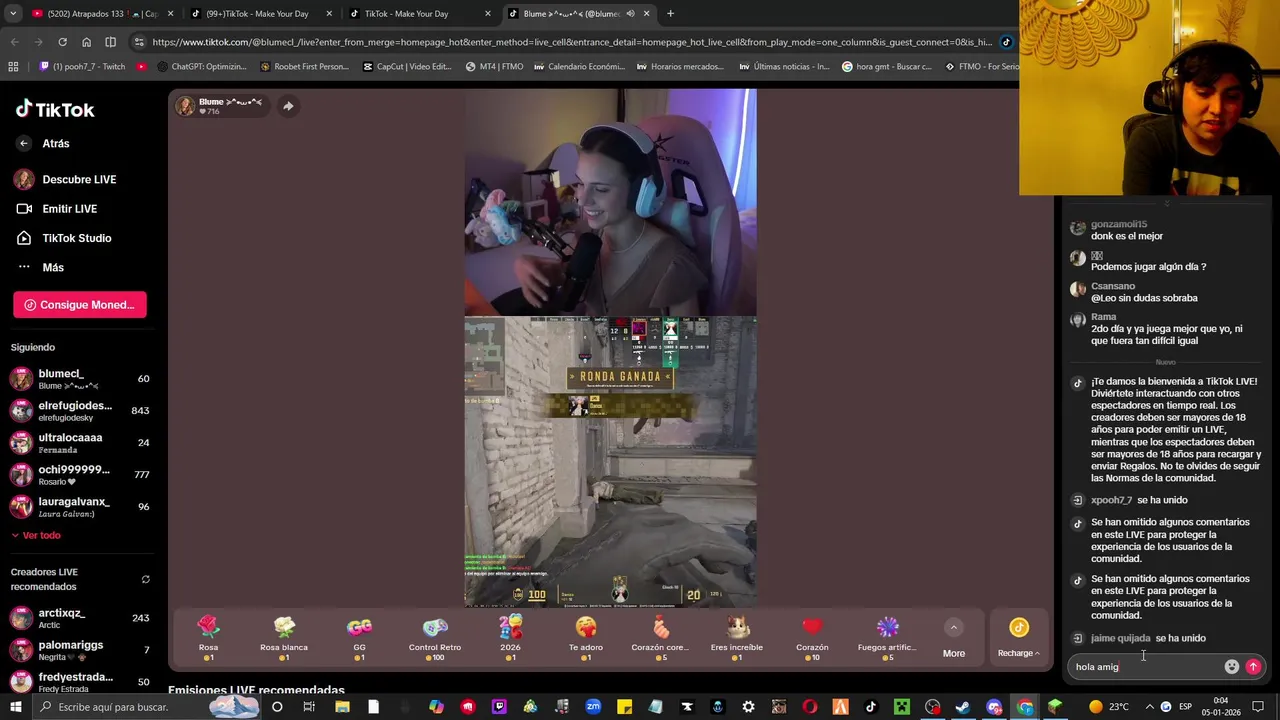Open the Windows Start menu
Viewport: 1280px width, 720px height.
tap(15, 707)
